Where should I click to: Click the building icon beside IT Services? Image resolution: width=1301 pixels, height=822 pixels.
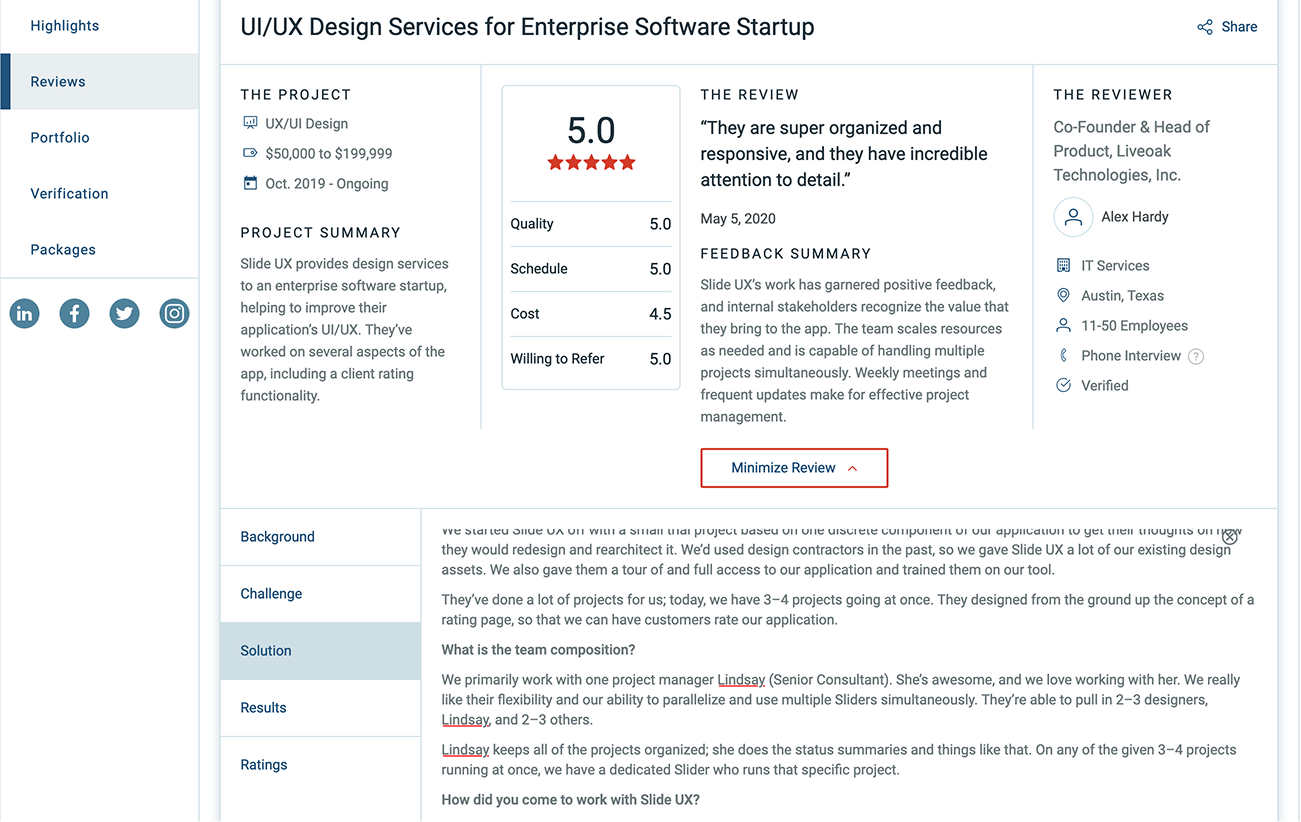(x=1063, y=265)
